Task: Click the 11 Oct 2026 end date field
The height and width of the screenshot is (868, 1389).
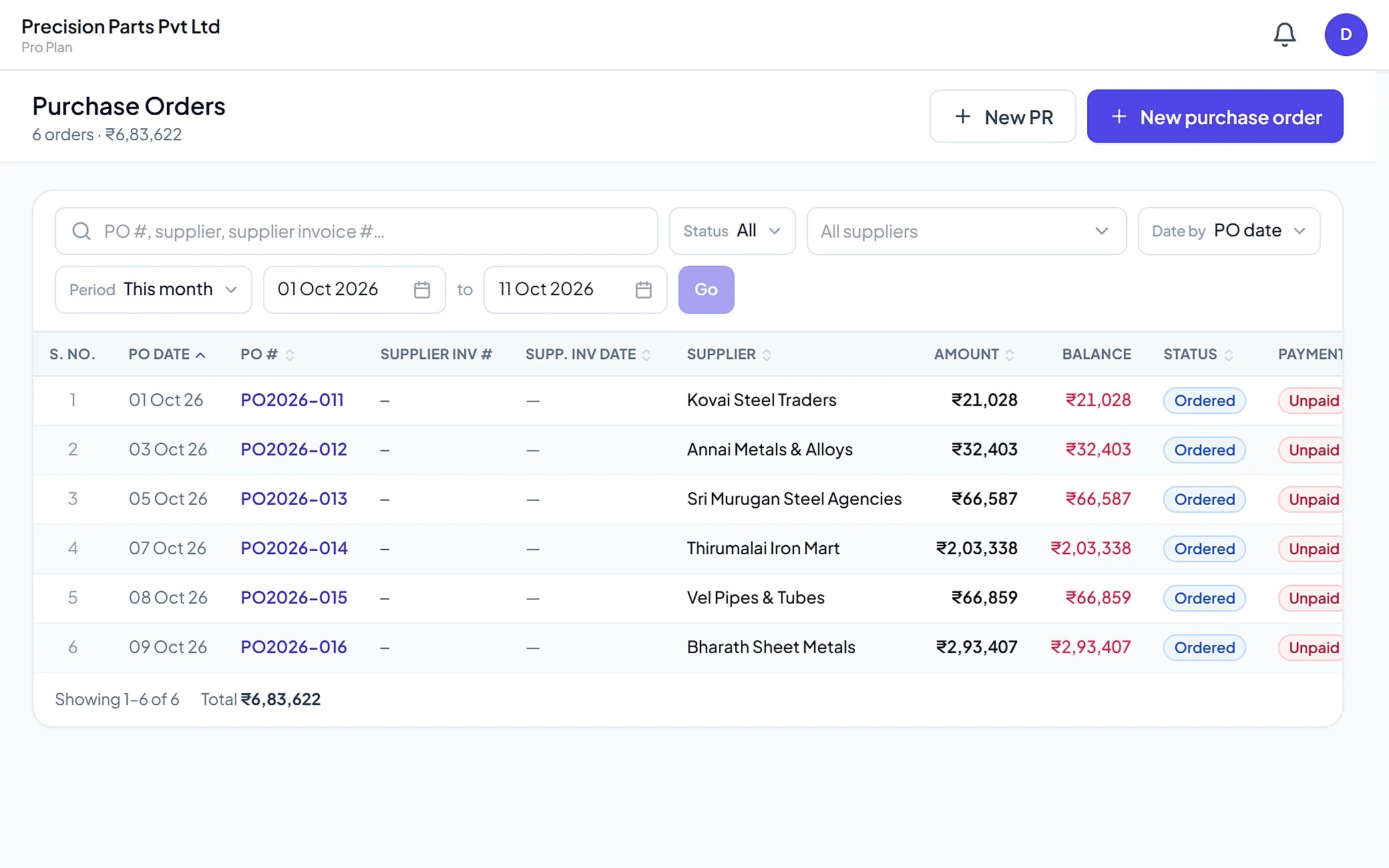Action: (575, 290)
